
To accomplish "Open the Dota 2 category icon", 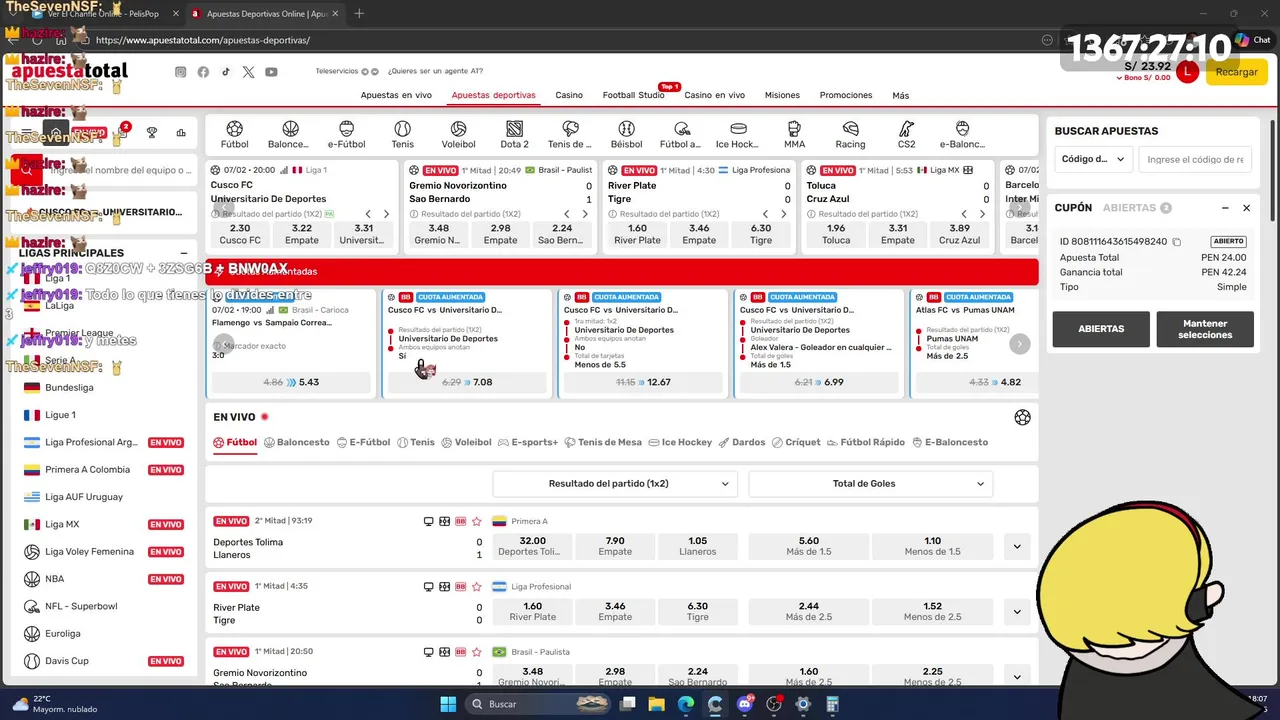I will (x=514, y=135).
